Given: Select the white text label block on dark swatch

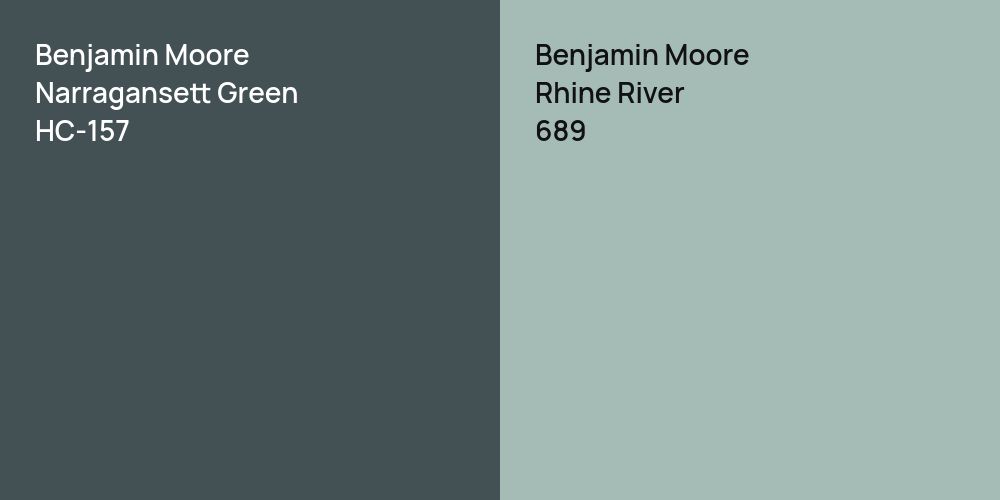Looking at the screenshot, I should 166,93.
